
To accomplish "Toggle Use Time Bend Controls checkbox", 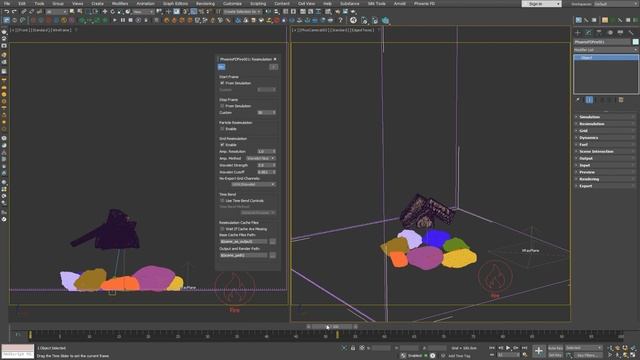I will 222,201.
